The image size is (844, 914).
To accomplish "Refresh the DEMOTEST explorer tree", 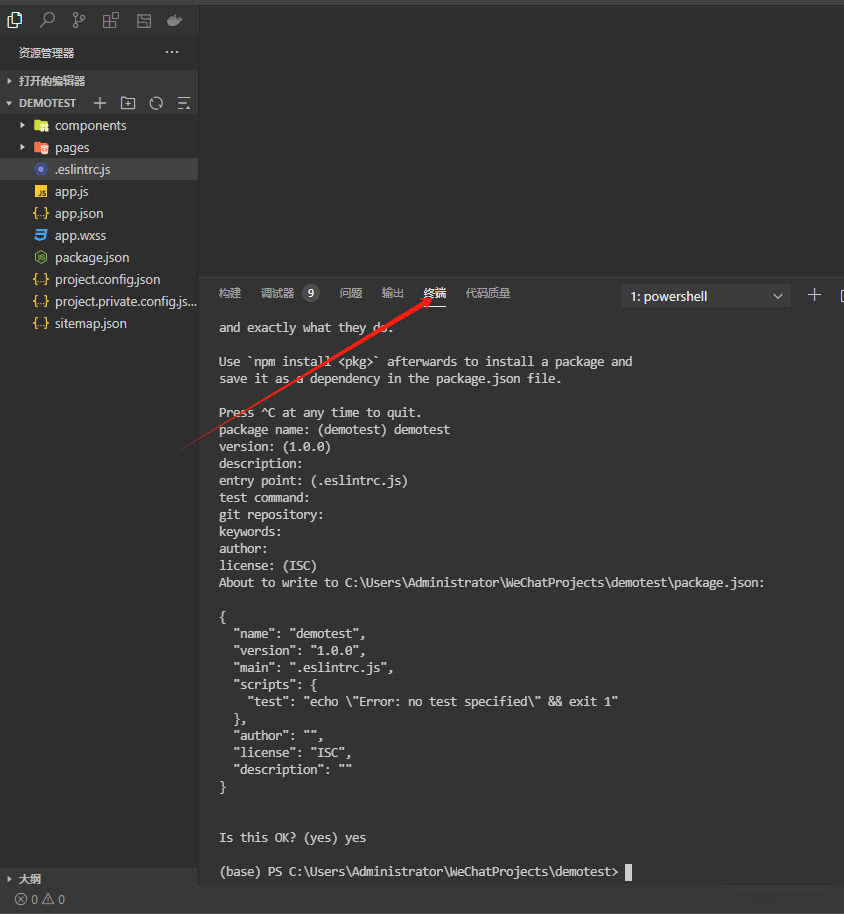I will pos(156,103).
